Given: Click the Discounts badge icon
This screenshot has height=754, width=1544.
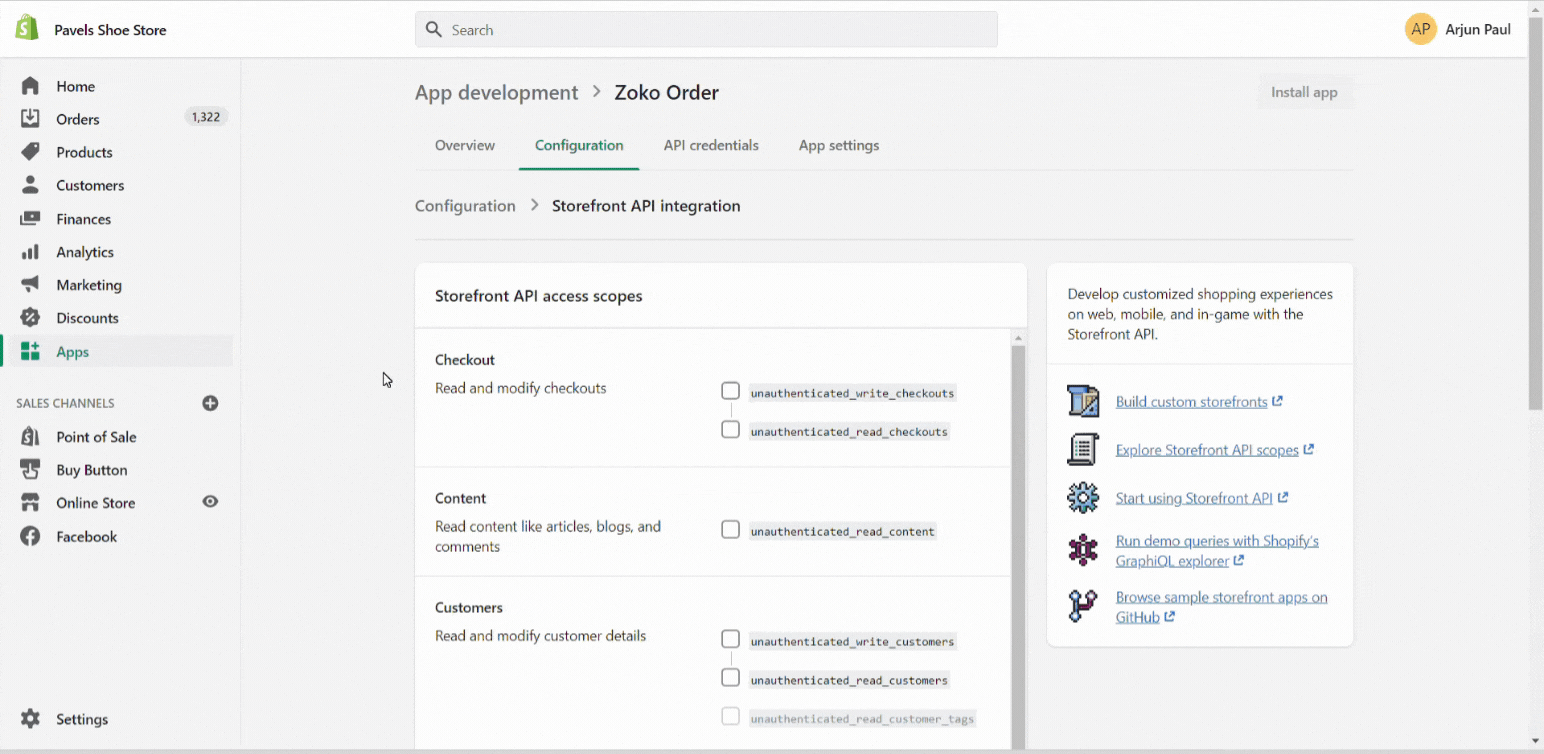Looking at the screenshot, I should (x=30, y=318).
